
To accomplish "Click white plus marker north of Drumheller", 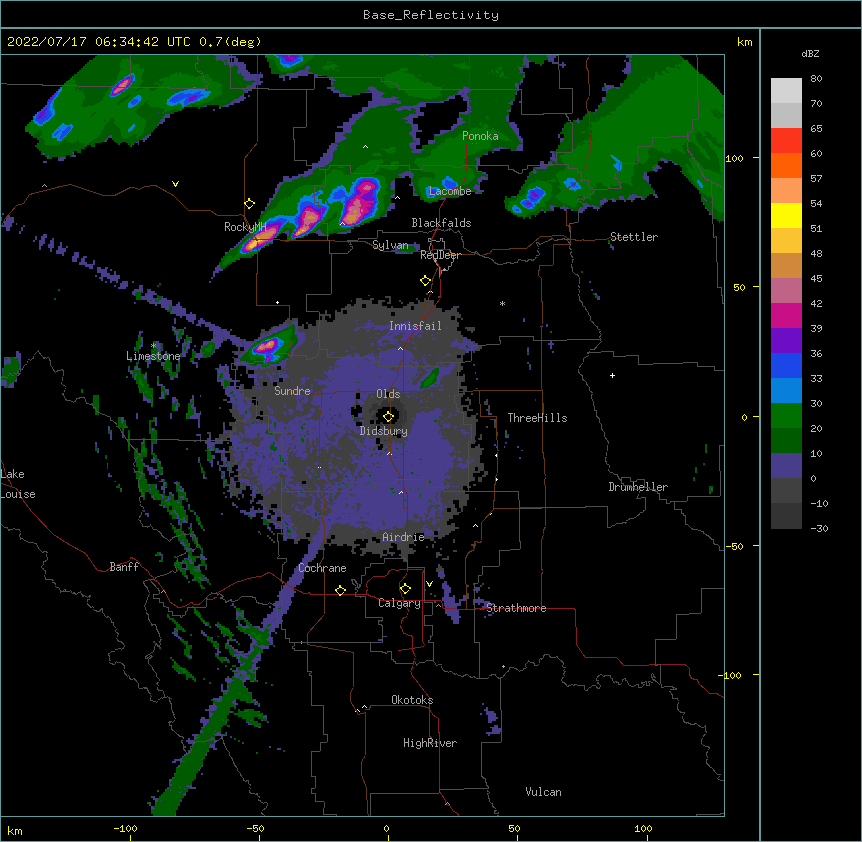I will [612, 375].
